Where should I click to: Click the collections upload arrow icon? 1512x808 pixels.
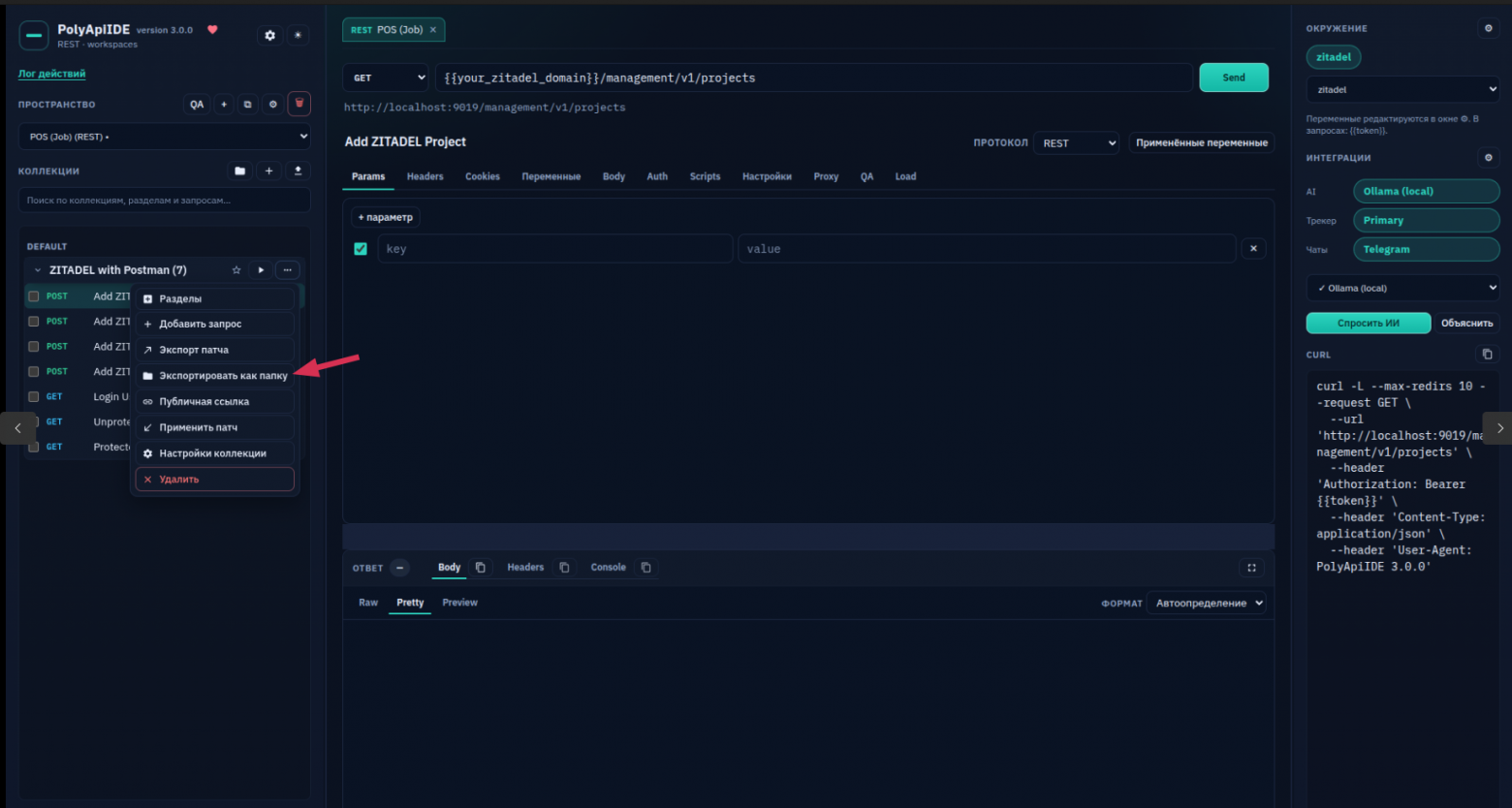click(298, 171)
